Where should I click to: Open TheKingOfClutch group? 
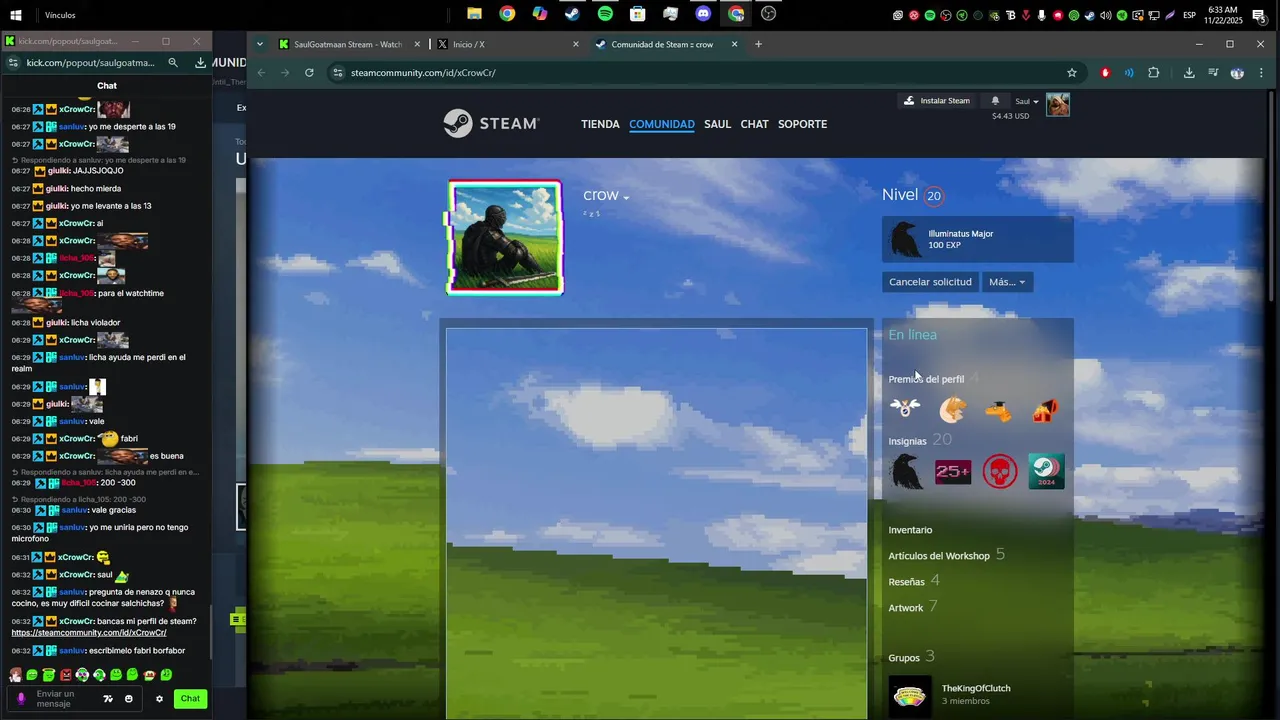coord(976,688)
